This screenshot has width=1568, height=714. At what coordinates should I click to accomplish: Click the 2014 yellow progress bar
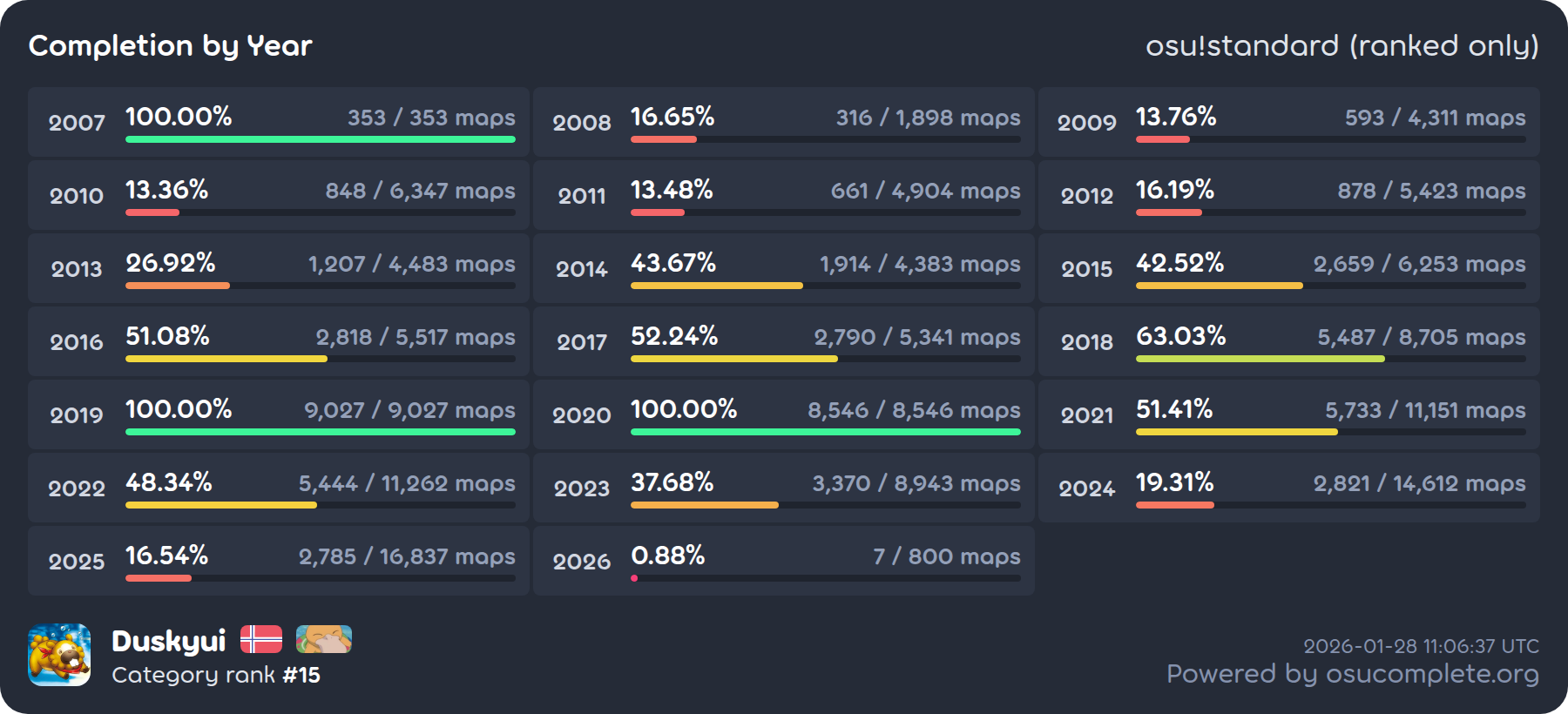tap(716, 286)
